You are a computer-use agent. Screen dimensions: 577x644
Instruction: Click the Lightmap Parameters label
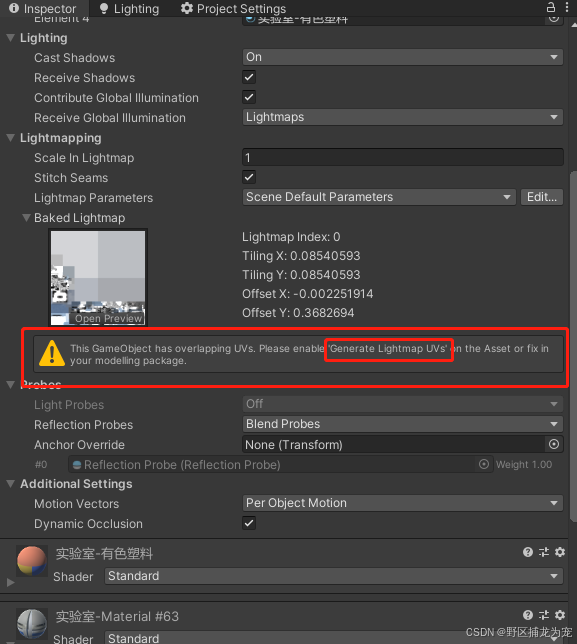click(x=94, y=198)
